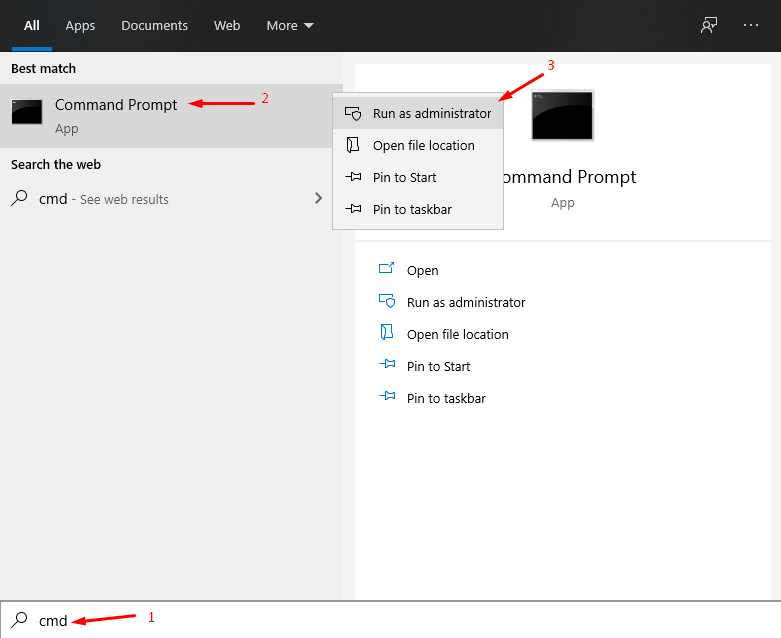The height and width of the screenshot is (638, 781).
Task: Click Open file location in right pane
Action: [x=458, y=335]
